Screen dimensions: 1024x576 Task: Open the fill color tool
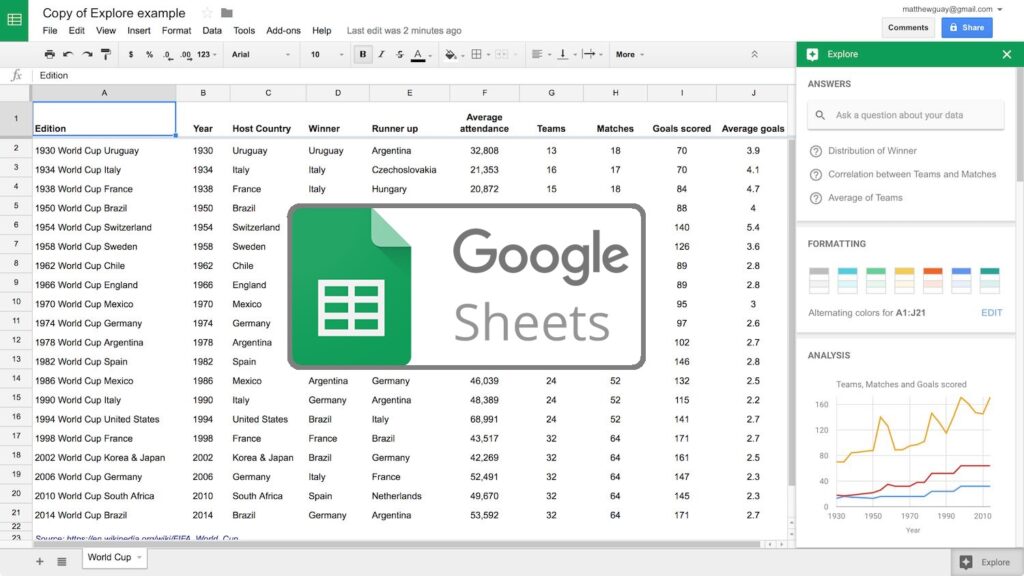tap(448, 54)
